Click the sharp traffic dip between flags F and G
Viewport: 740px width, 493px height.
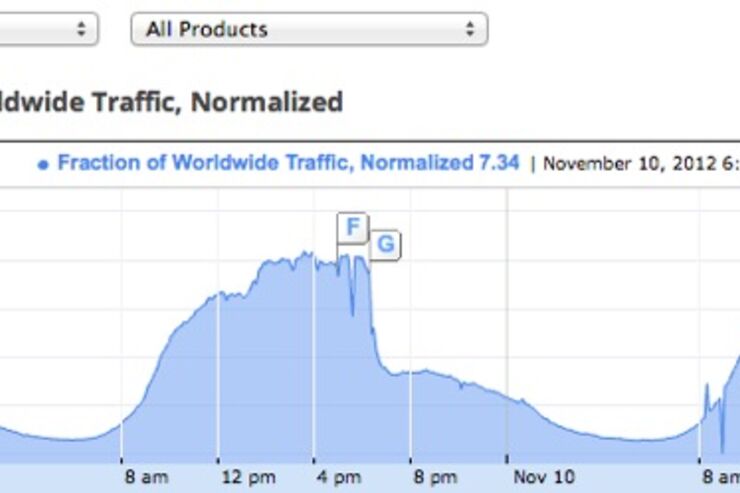pyautogui.click(x=352, y=292)
